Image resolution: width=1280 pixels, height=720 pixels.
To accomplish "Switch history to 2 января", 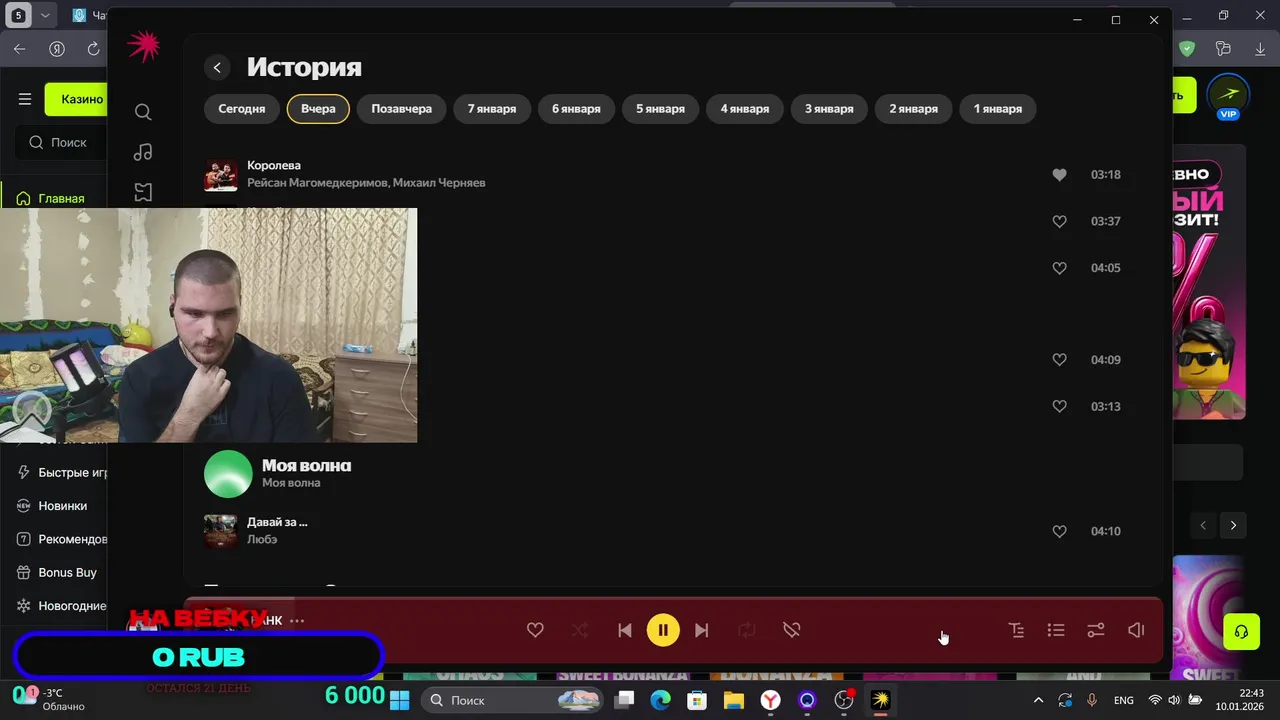I will tap(914, 109).
